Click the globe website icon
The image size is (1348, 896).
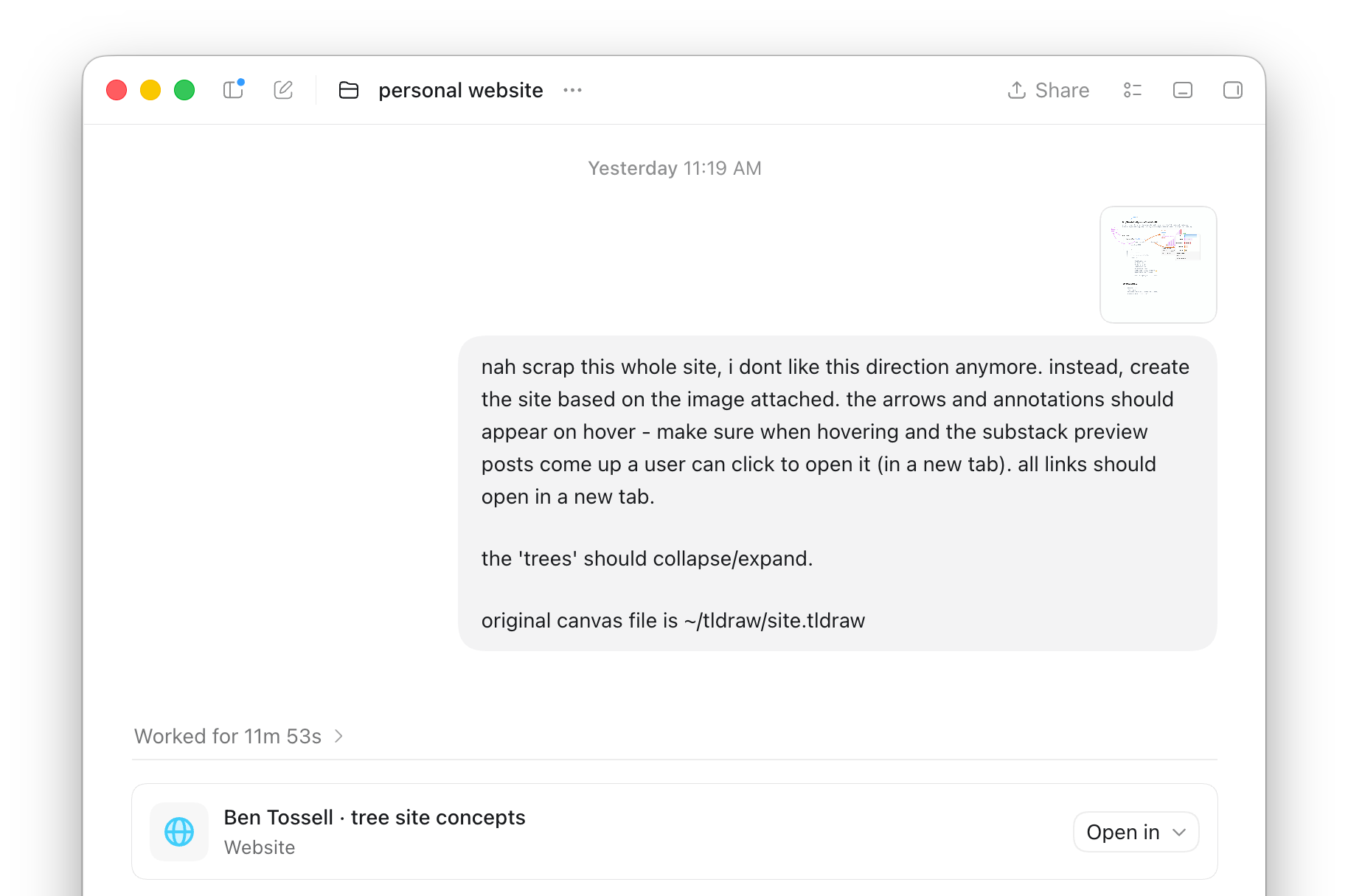179,832
